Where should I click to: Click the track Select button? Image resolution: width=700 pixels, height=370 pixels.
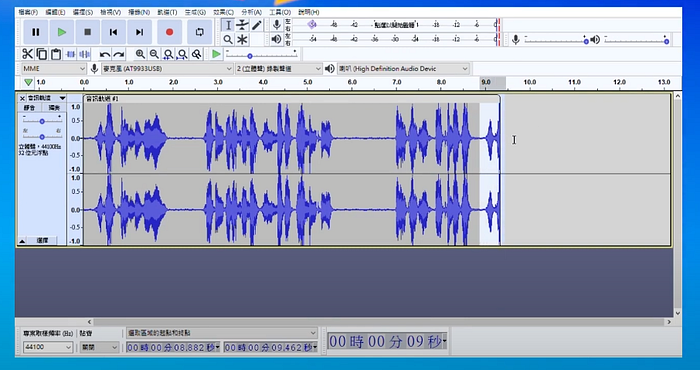(x=42, y=241)
